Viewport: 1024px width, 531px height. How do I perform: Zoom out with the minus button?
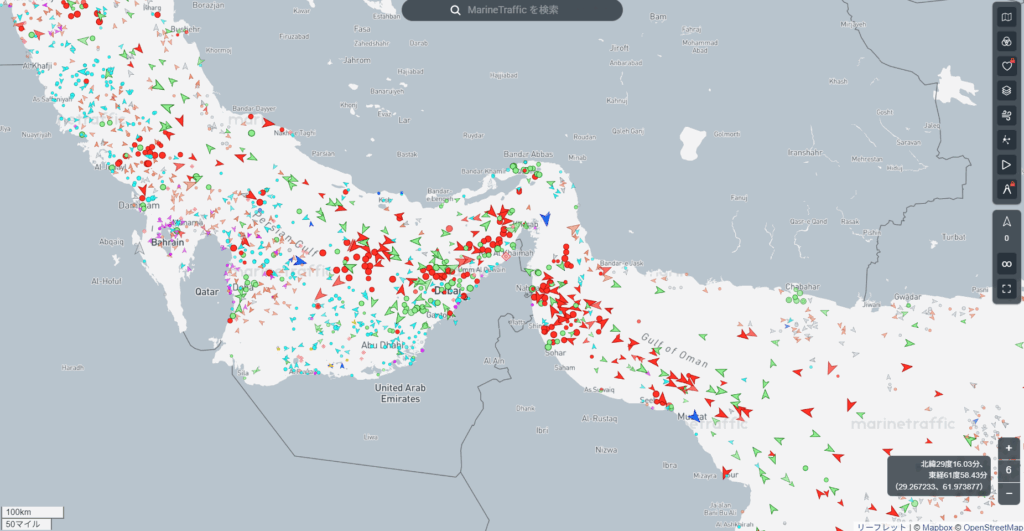tap(1009, 493)
